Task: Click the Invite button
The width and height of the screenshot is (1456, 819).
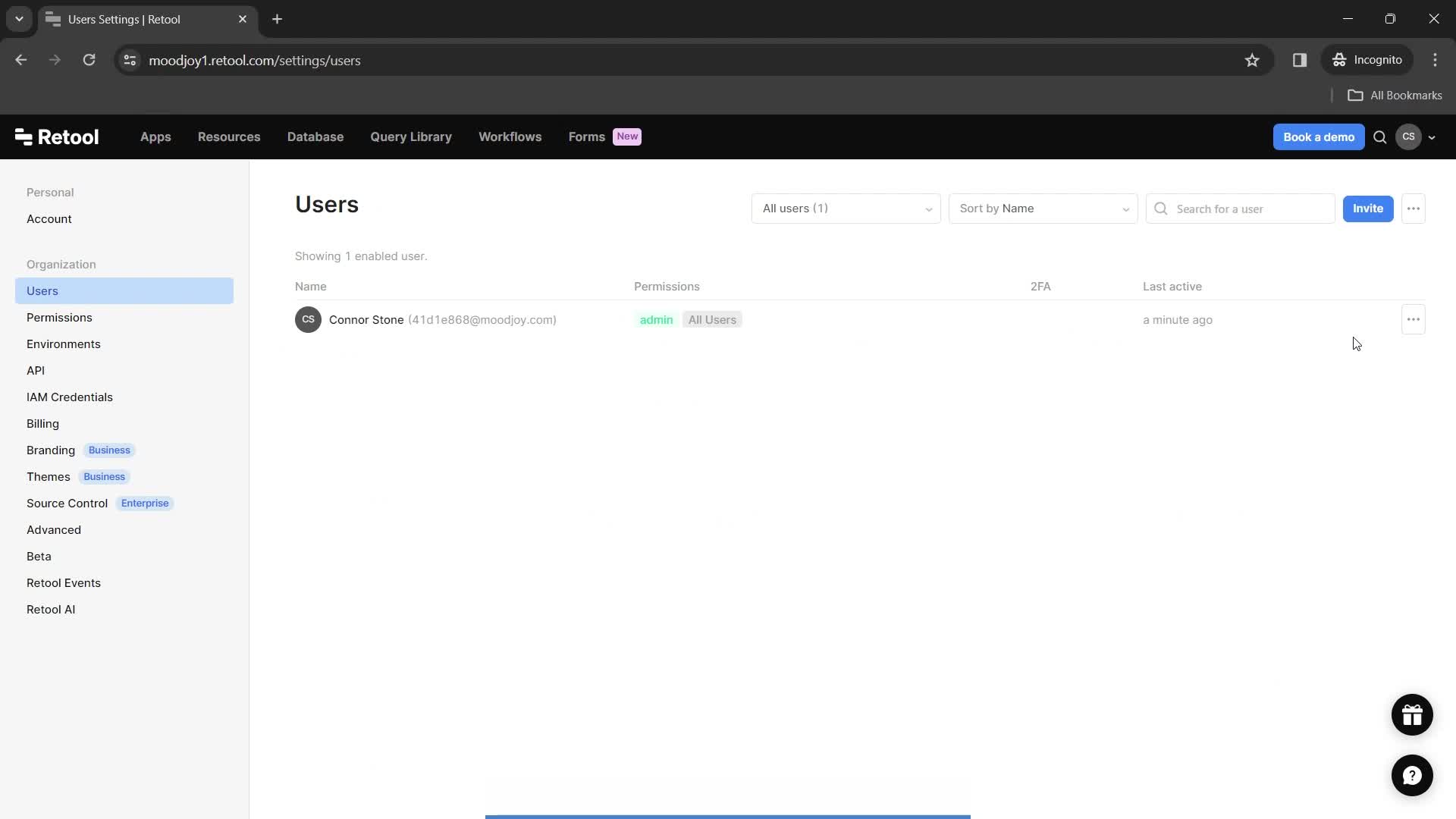Action: (1367, 208)
